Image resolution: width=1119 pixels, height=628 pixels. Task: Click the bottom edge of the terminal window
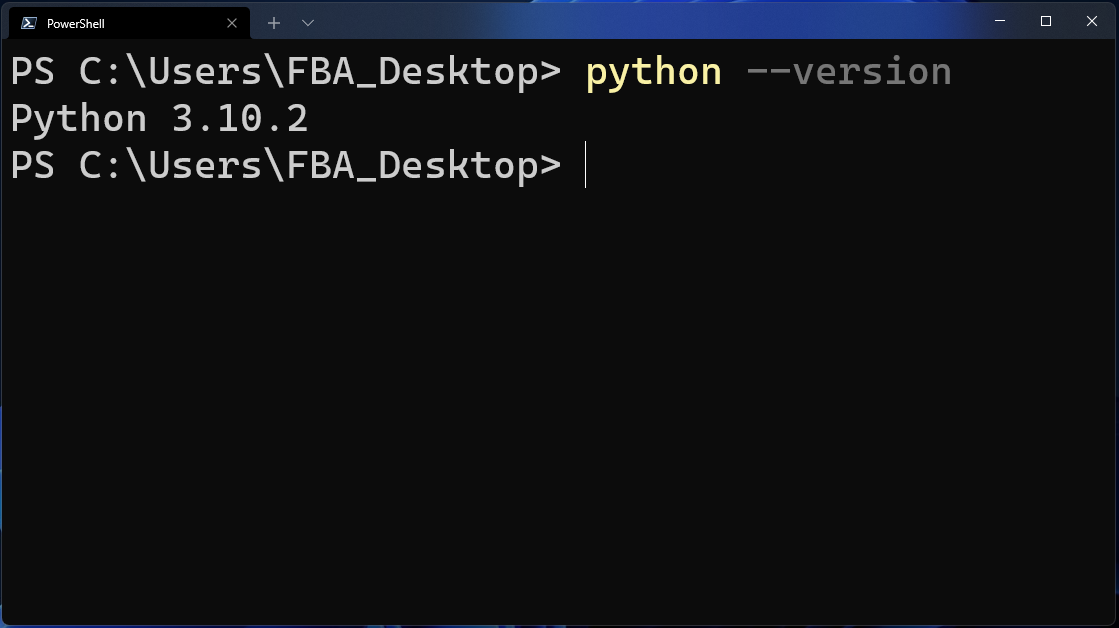point(560,624)
